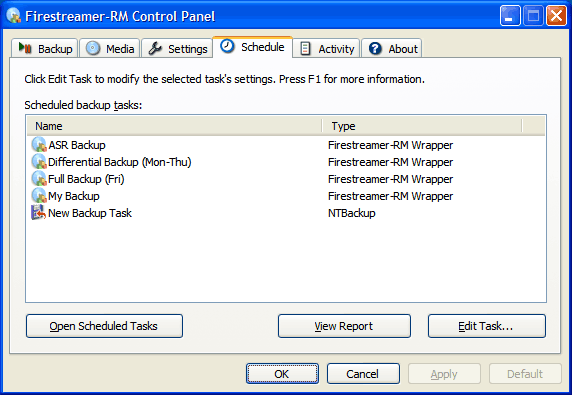572x395 pixels.
Task: Click the New Backup Task NTBackup icon
Action: point(39,213)
